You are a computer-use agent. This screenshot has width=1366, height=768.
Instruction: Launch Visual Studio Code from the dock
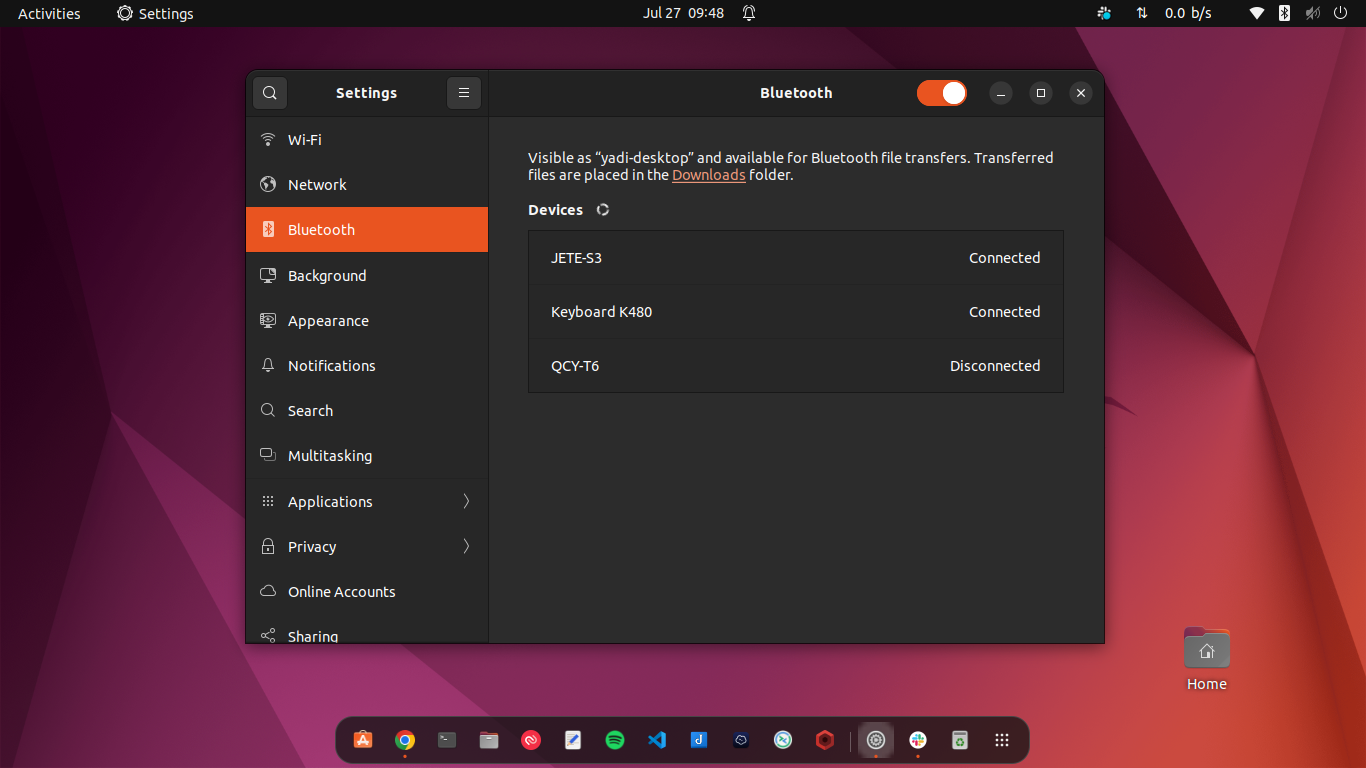pos(657,740)
